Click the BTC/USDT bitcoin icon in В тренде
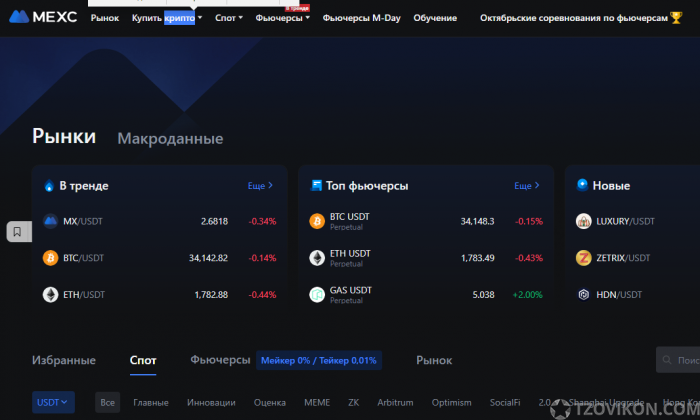 pyautogui.click(x=50, y=258)
